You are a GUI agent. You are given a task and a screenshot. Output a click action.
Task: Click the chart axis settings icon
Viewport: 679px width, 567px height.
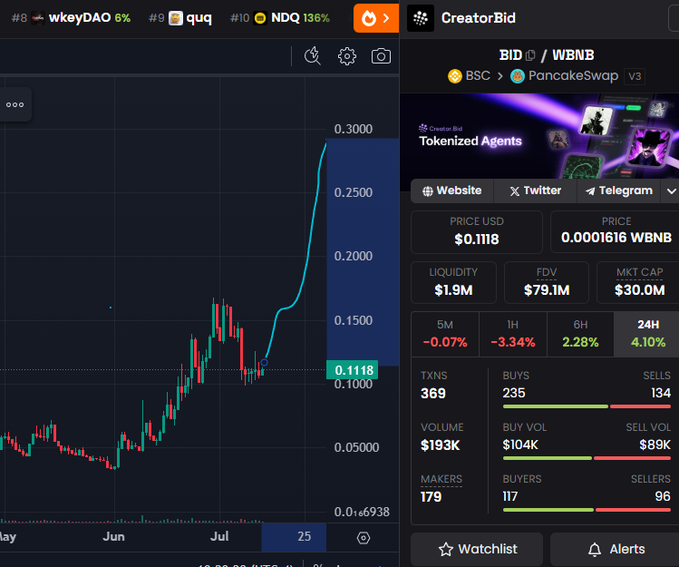point(363,538)
